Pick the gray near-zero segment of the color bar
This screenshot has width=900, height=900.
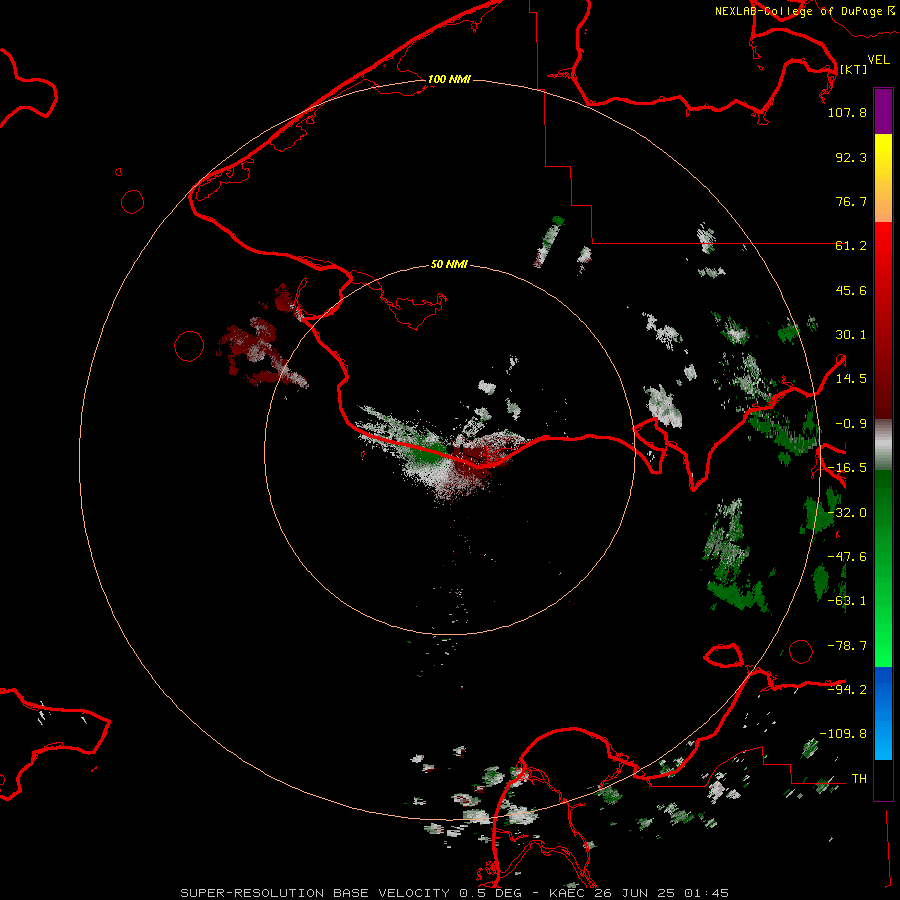pyautogui.click(x=883, y=444)
